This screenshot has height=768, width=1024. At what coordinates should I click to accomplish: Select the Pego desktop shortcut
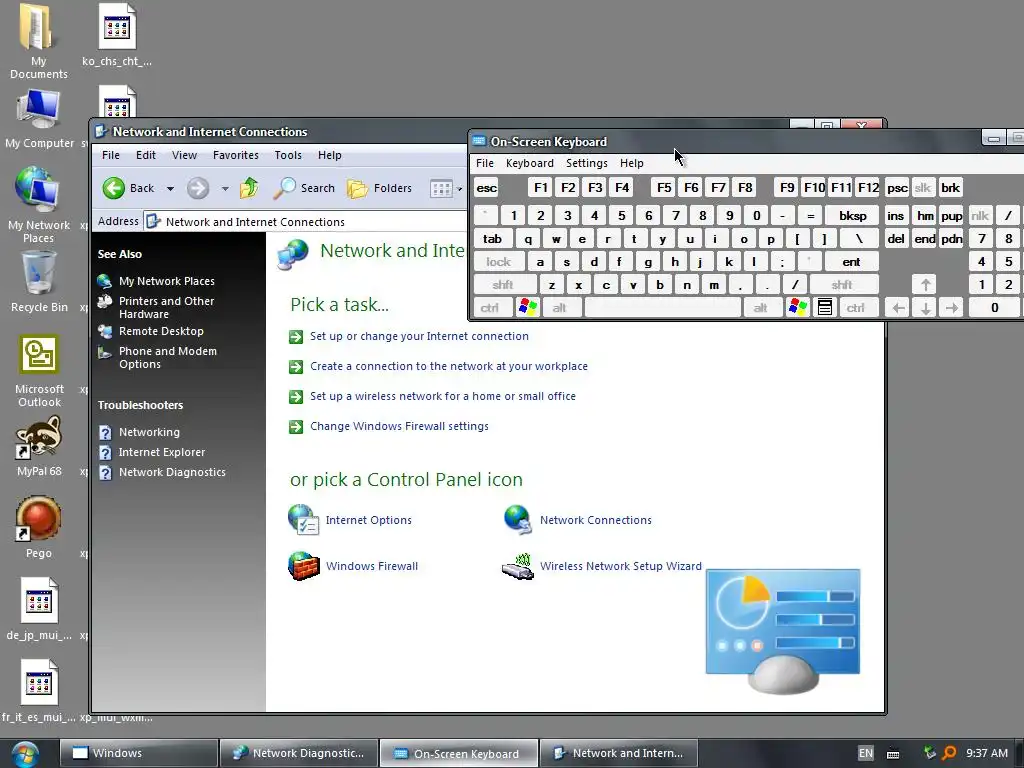39,528
